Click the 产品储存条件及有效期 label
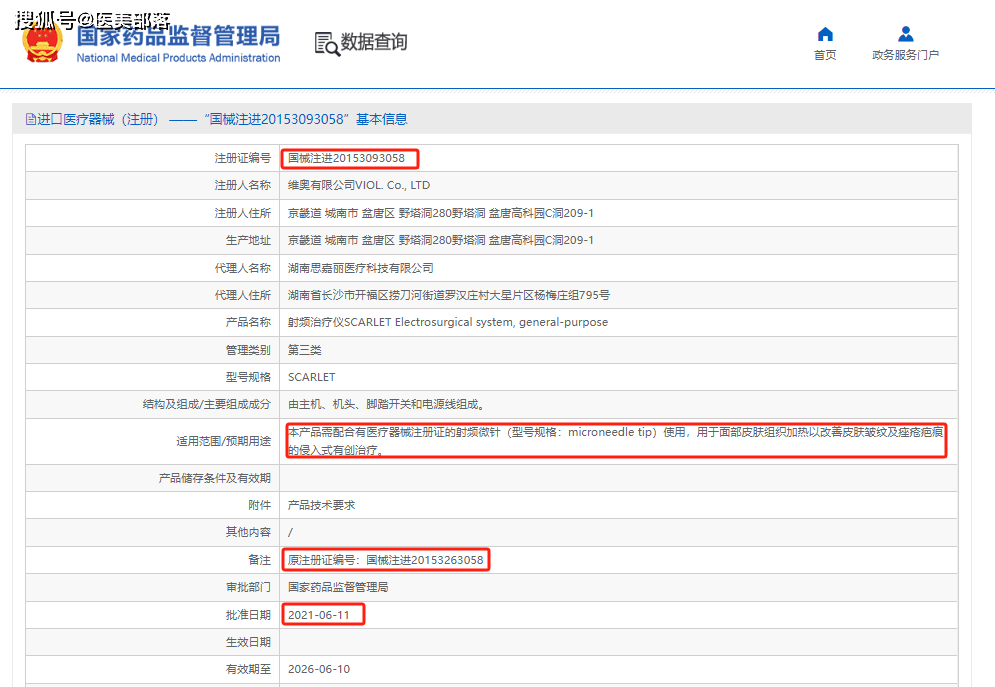This screenshot has height=687, width=995. [x=214, y=478]
